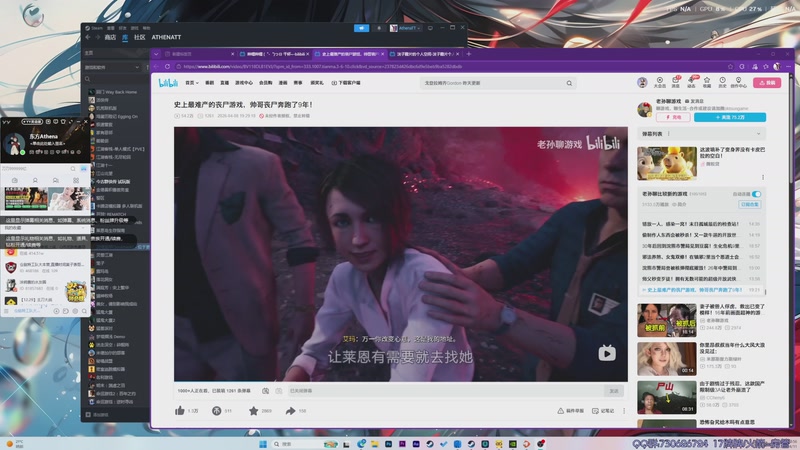Viewport: 800px width, 450px height.
Task: Open the 创作中心 creator center icon
Action: (x=738, y=82)
